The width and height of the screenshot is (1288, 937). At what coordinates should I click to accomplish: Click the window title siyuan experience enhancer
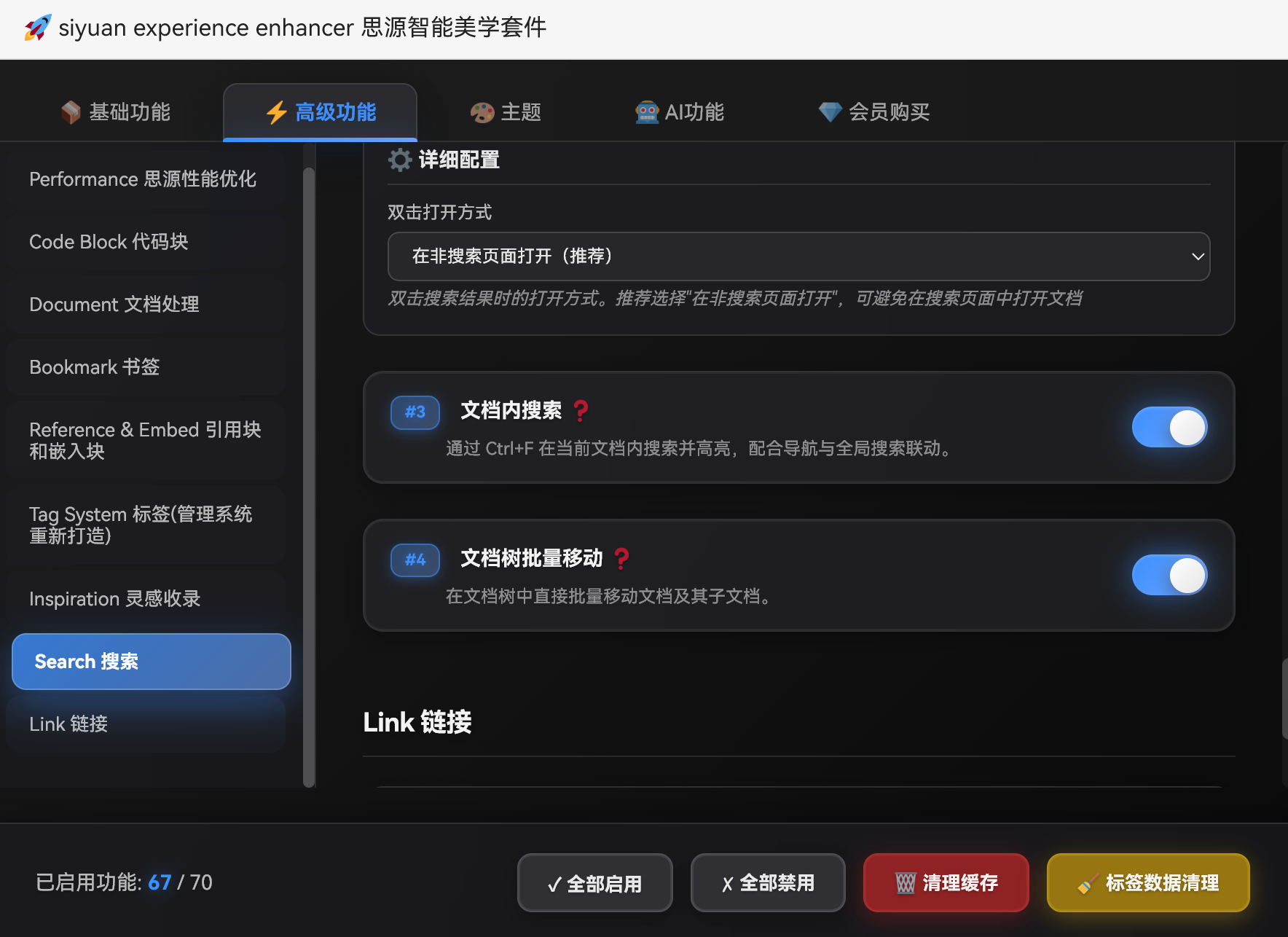pyautogui.click(x=302, y=28)
